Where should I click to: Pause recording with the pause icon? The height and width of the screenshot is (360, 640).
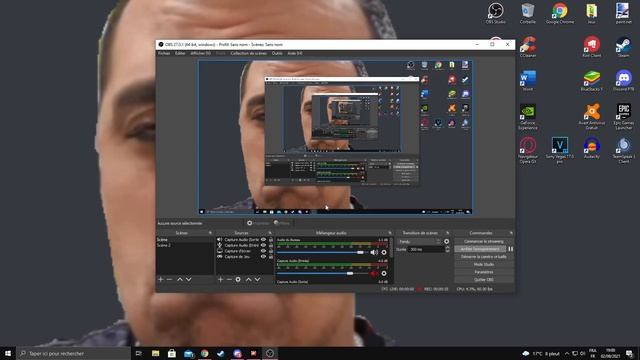pyautogui.click(x=511, y=249)
